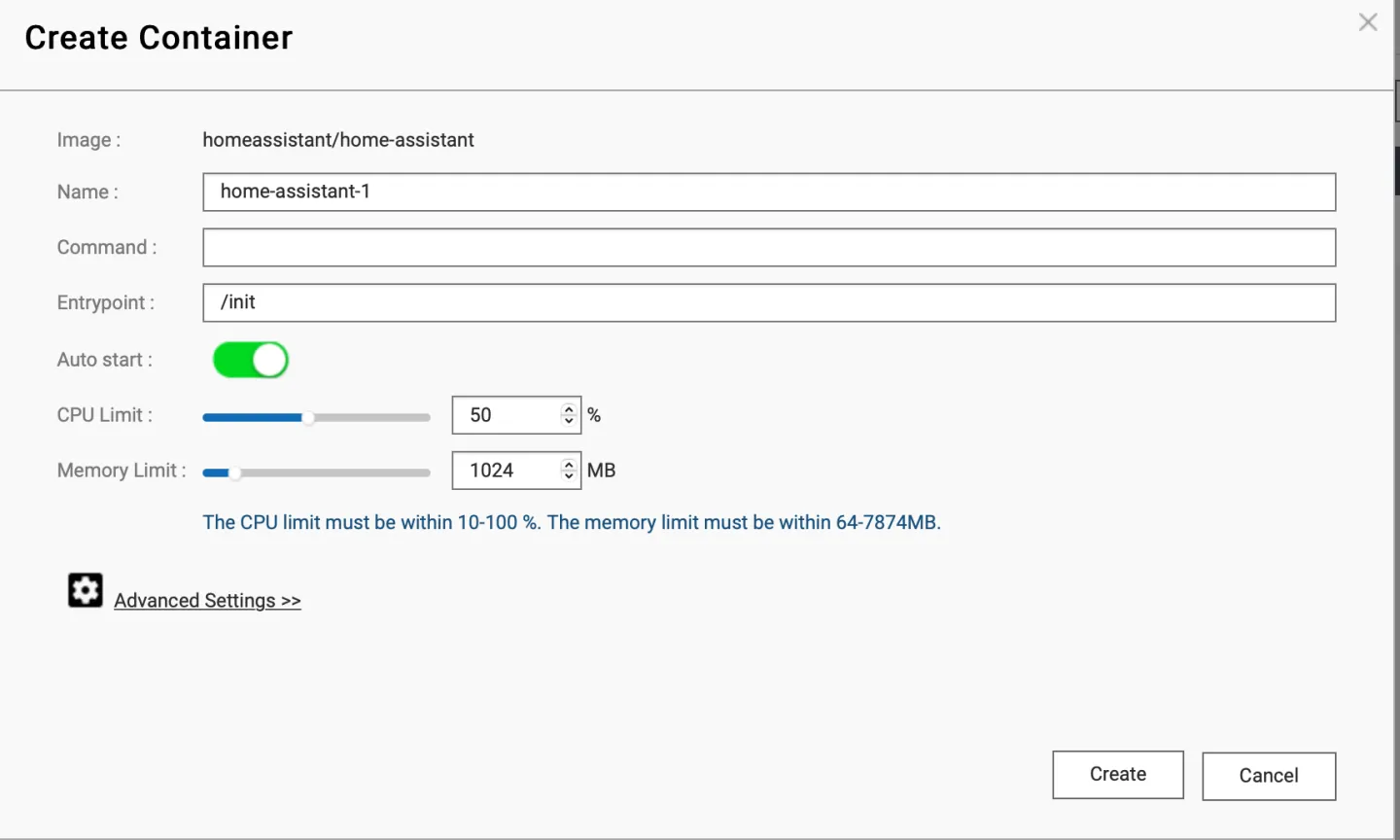Click the MB unit next to memory value
1400x840 pixels.
602,471
